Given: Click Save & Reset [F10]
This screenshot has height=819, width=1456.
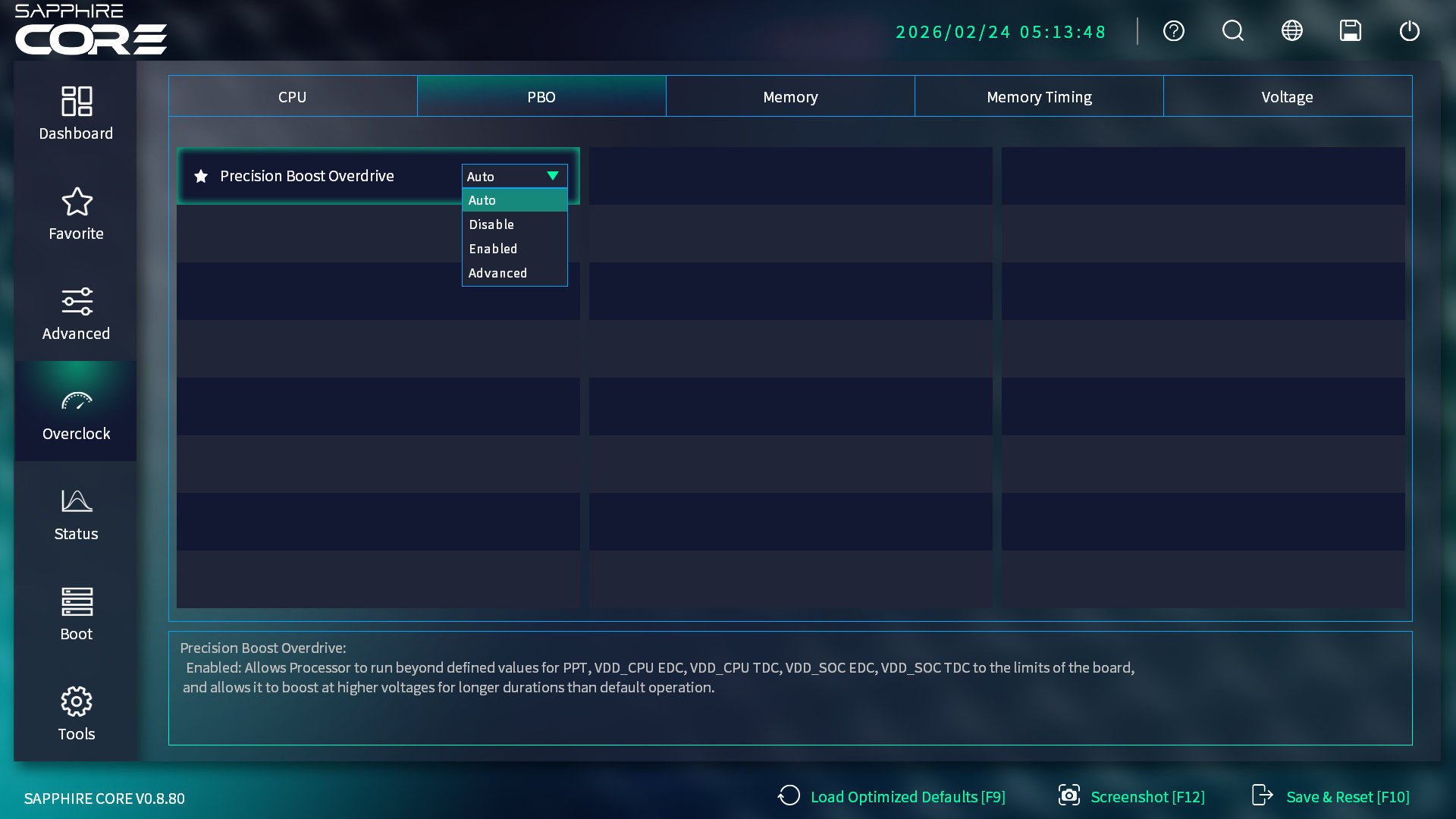Looking at the screenshot, I should click(1331, 796).
